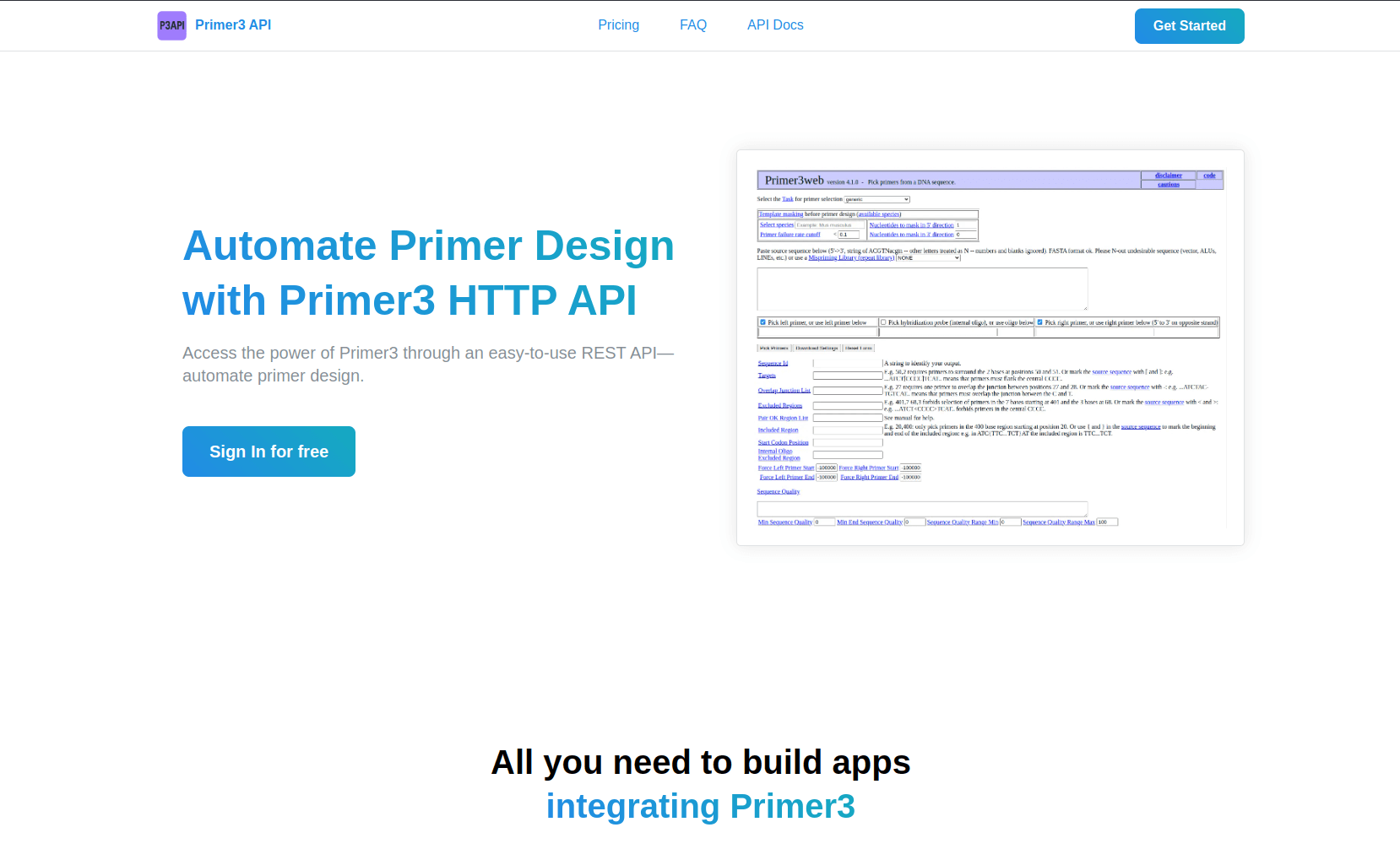Click the Template masking link
The height and width of the screenshot is (849, 1400).
coord(781,214)
